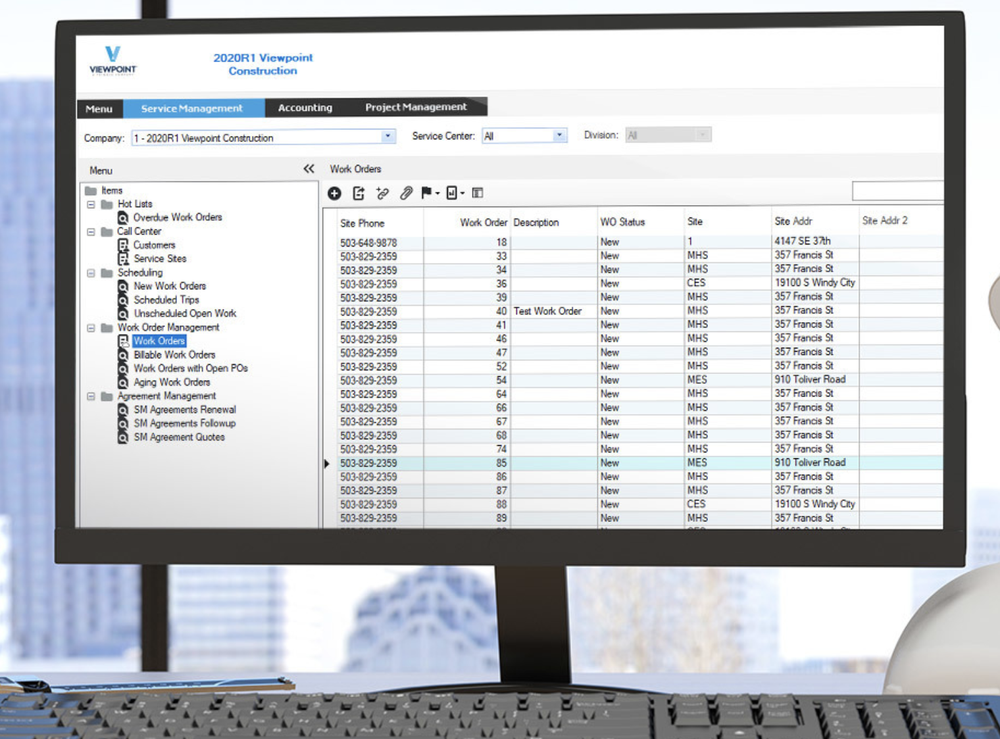Viewport: 1000px width, 739px height.
Task: Switch to the Project Management tab
Action: (416, 106)
